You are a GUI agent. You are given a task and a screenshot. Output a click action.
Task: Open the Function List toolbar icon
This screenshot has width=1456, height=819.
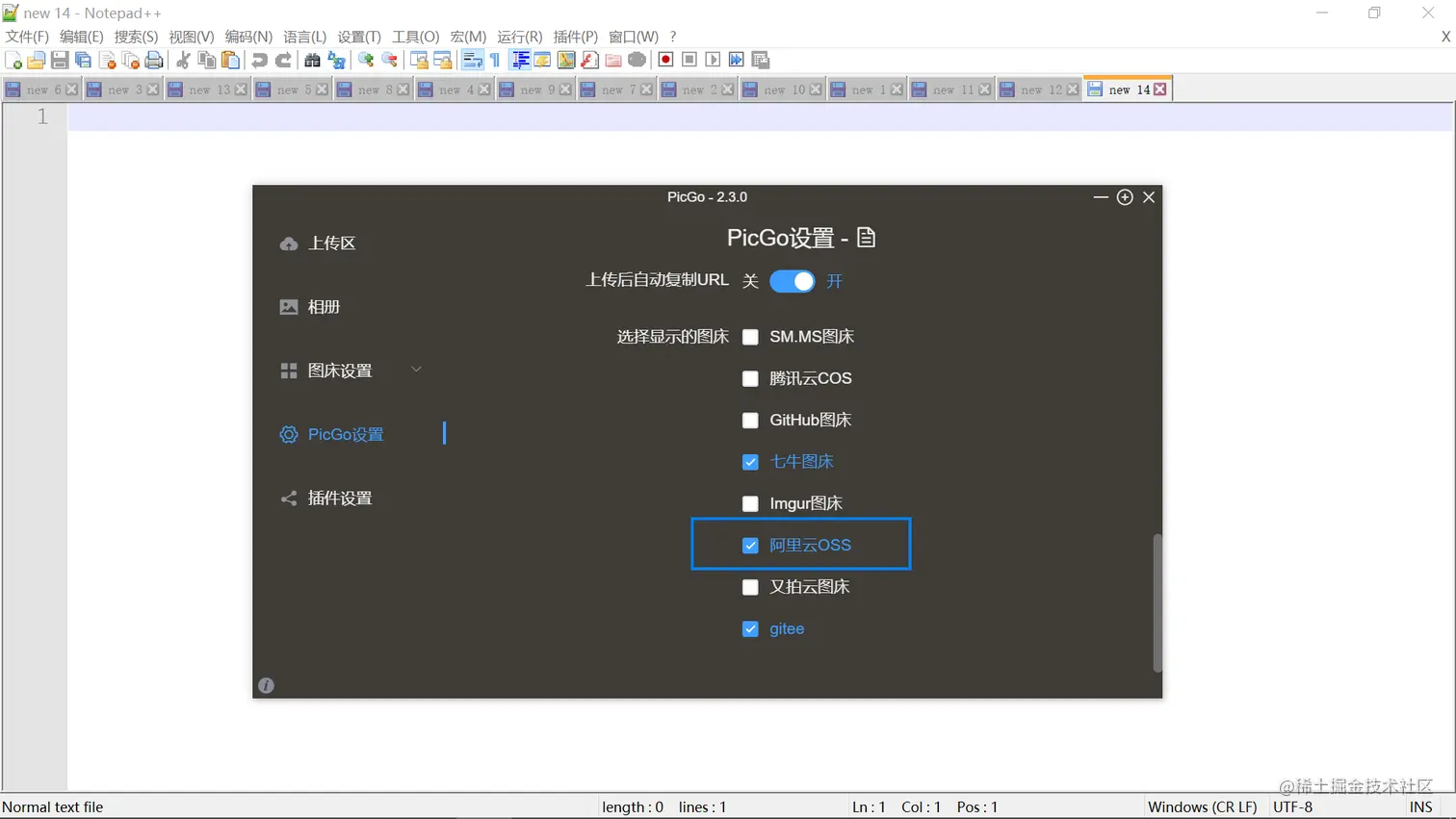coord(589,60)
